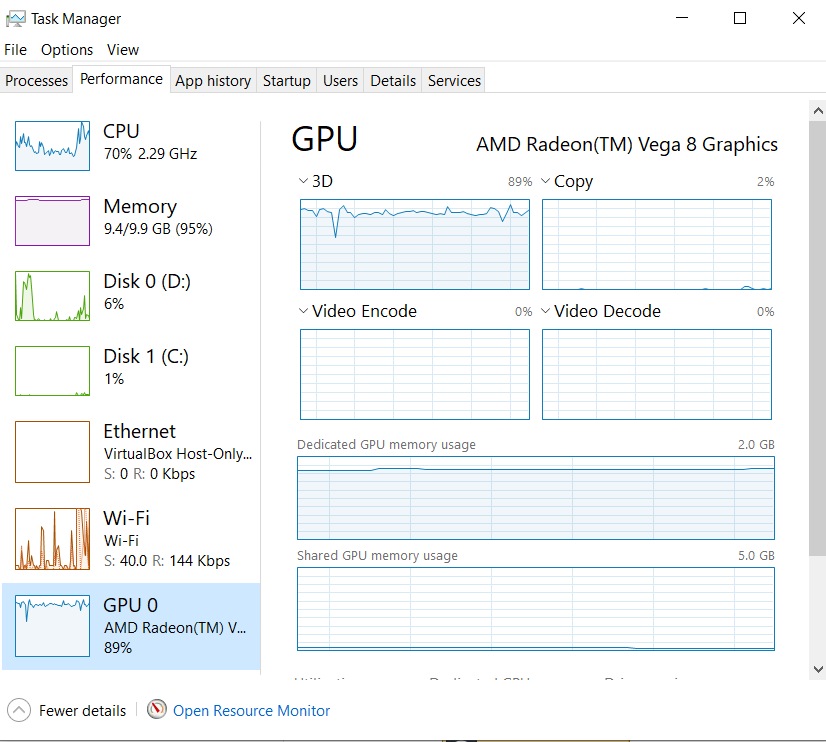Click the scrollbar up arrow in GPU pane
The height and width of the screenshot is (742, 826).
tap(818, 111)
